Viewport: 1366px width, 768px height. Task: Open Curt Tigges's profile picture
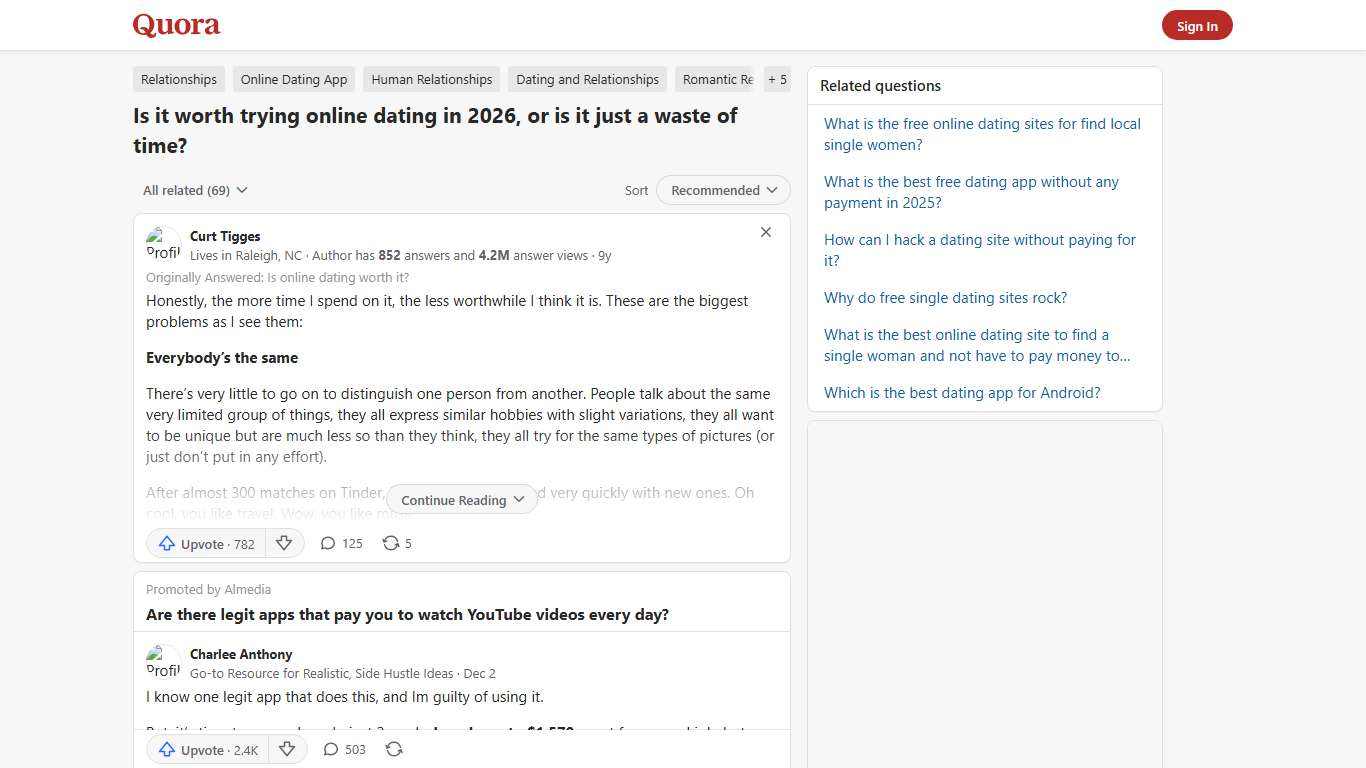tap(163, 243)
